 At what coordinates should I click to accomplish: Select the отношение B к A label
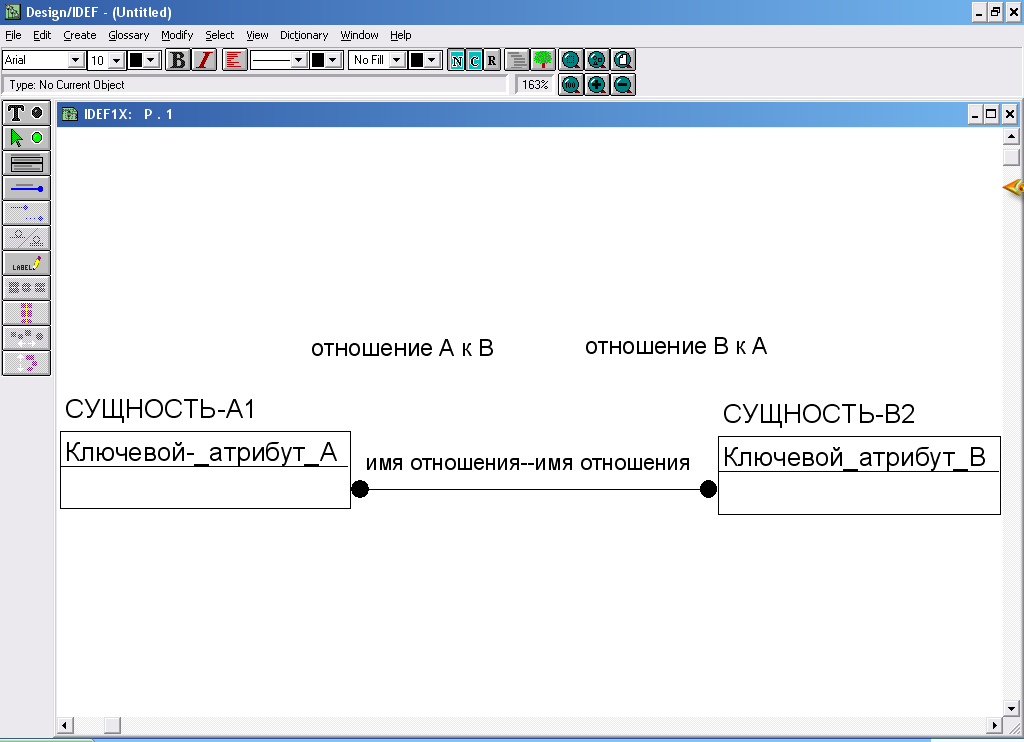676,346
